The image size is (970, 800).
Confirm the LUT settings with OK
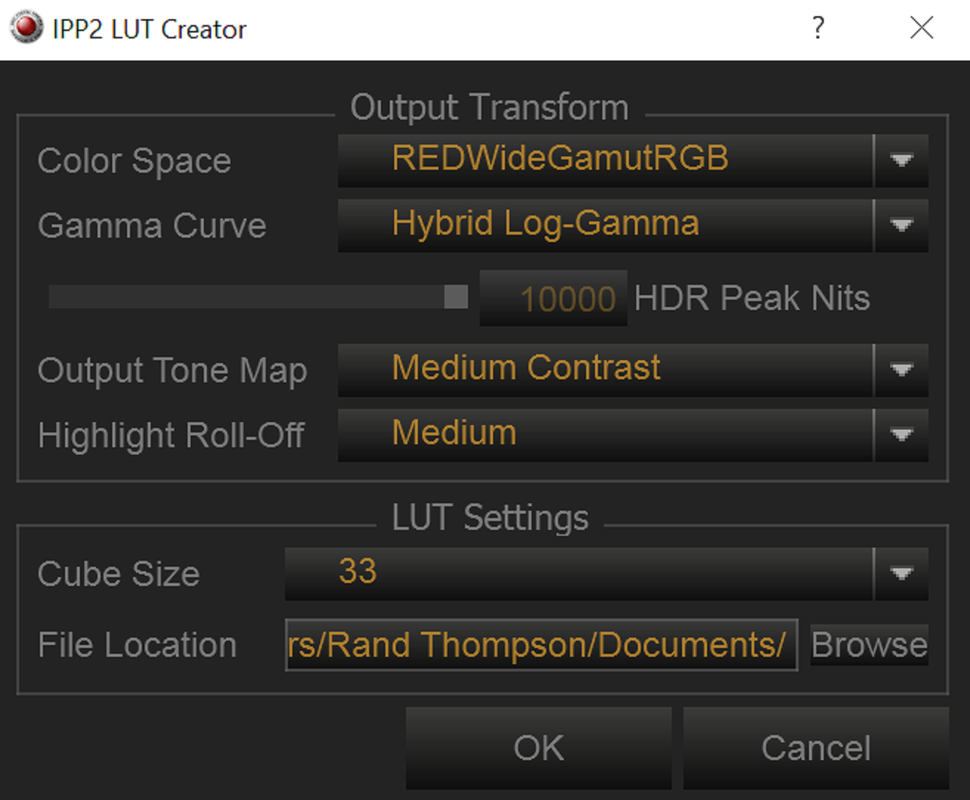click(x=538, y=748)
